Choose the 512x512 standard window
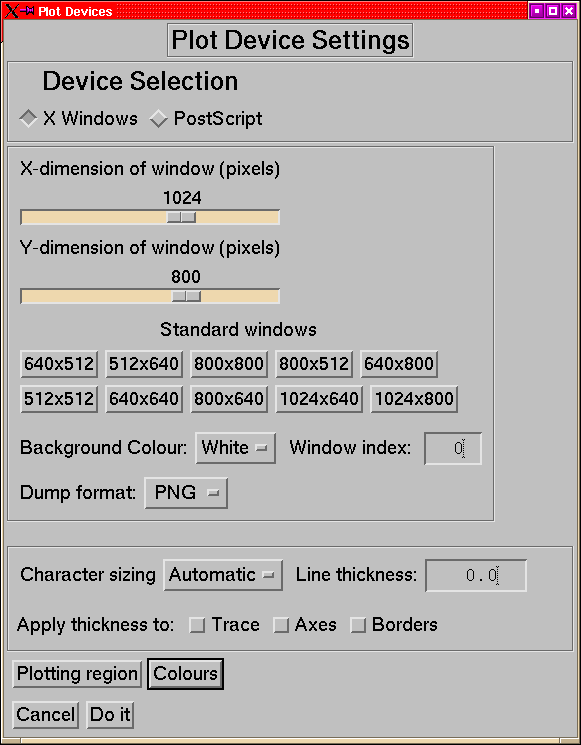The height and width of the screenshot is (745, 581). (59, 399)
